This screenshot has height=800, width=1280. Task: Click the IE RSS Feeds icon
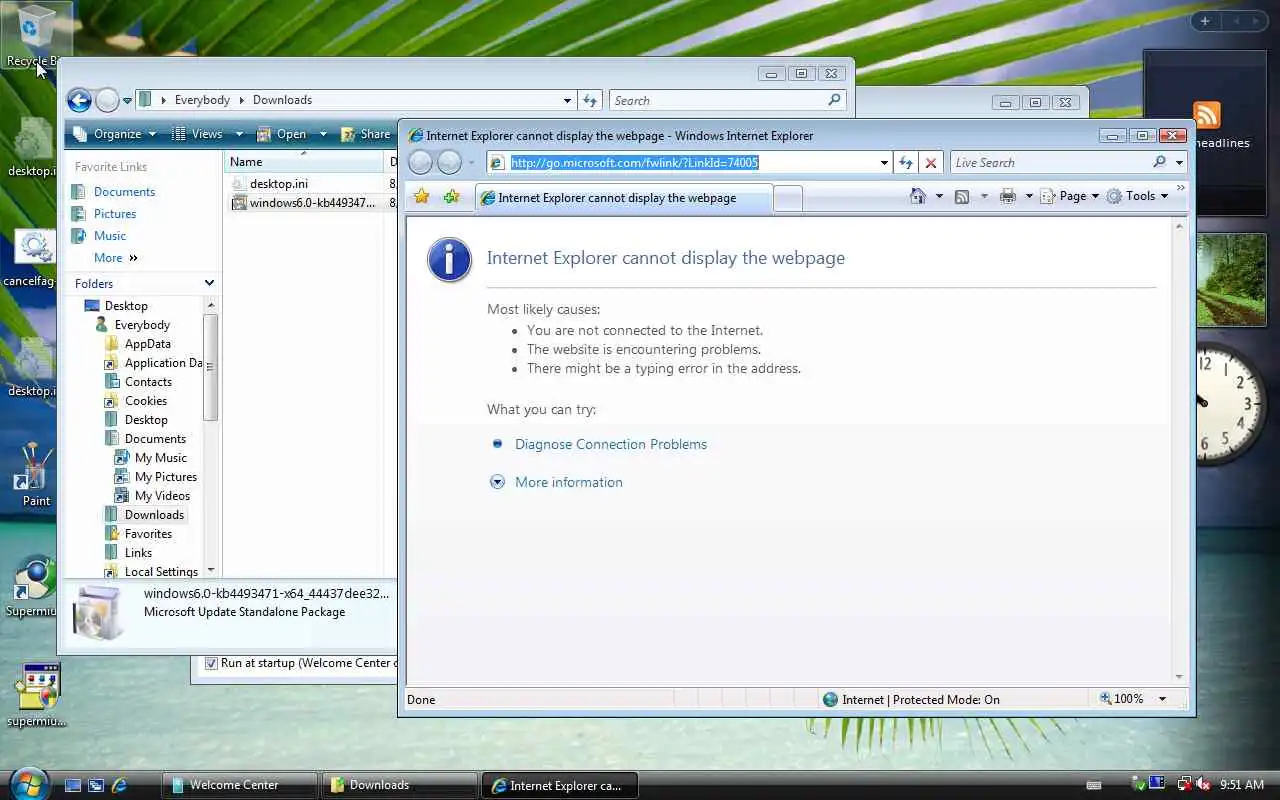click(962, 197)
